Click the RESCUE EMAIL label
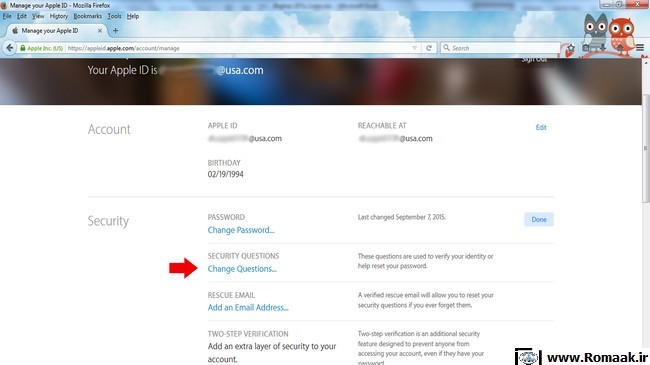Viewport: 650px width, 365px height. pyautogui.click(x=231, y=295)
